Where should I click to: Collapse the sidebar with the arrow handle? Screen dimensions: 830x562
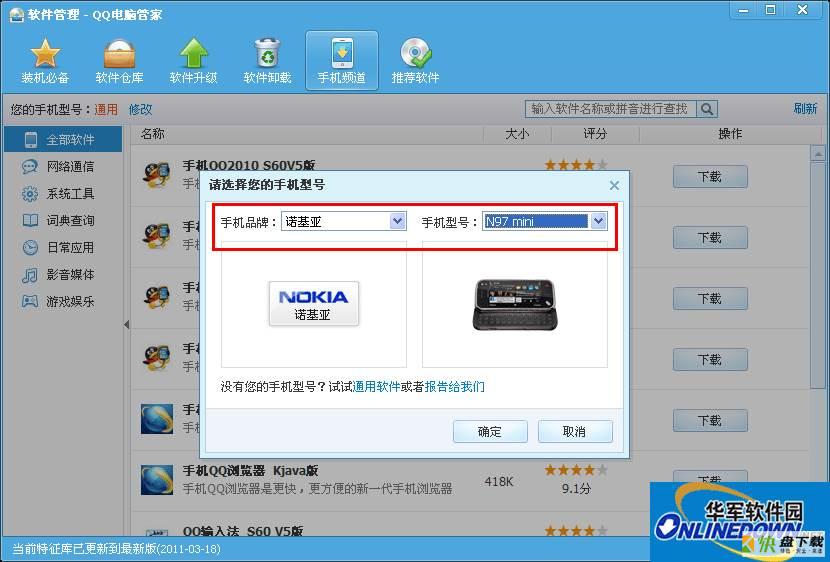tap(127, 324)
